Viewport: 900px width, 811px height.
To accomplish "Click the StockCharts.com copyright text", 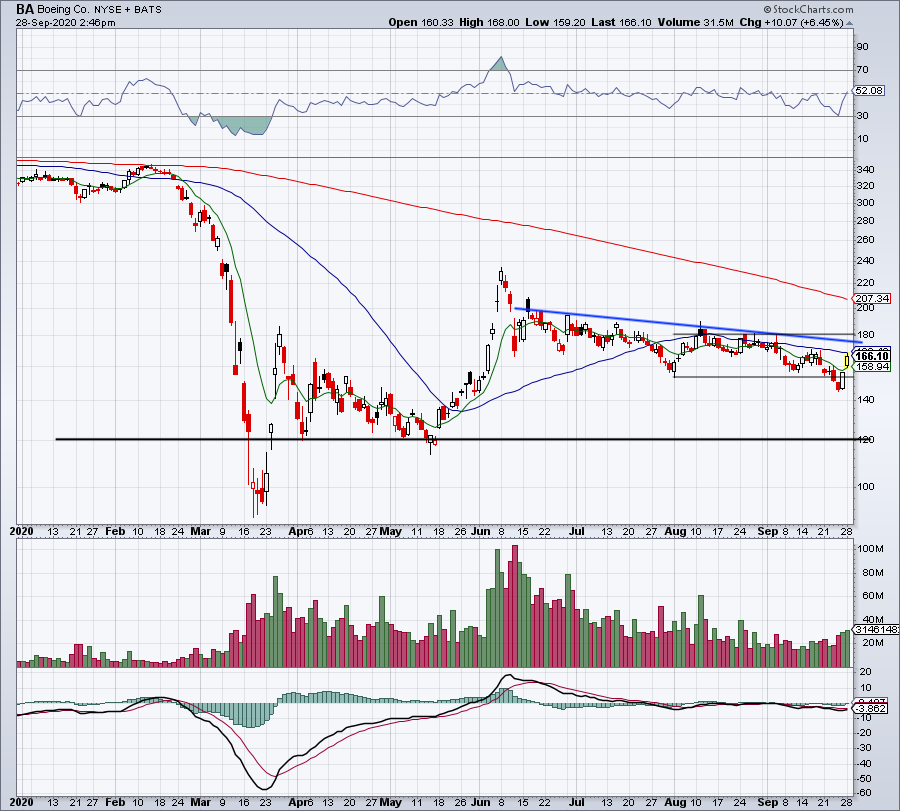I will point(808,9).
